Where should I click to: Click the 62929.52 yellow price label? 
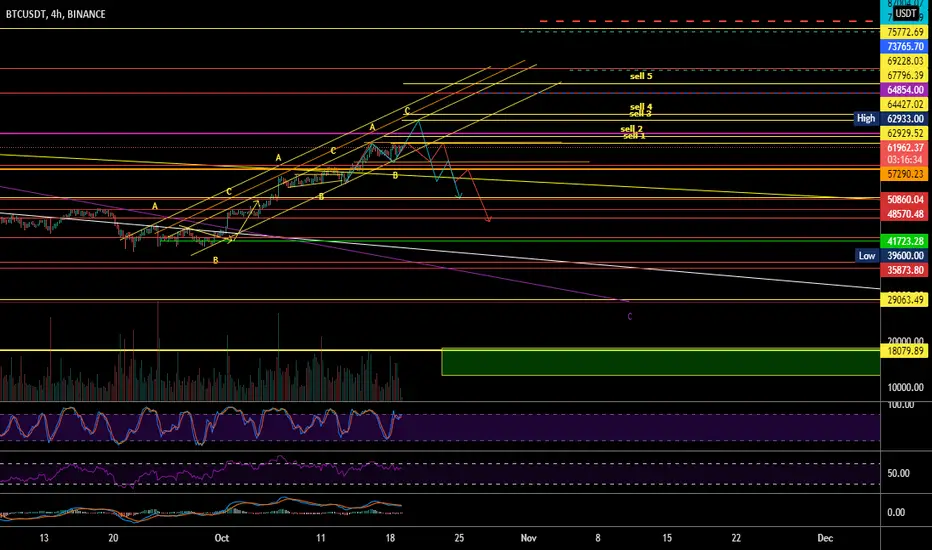tap(905, 133)
